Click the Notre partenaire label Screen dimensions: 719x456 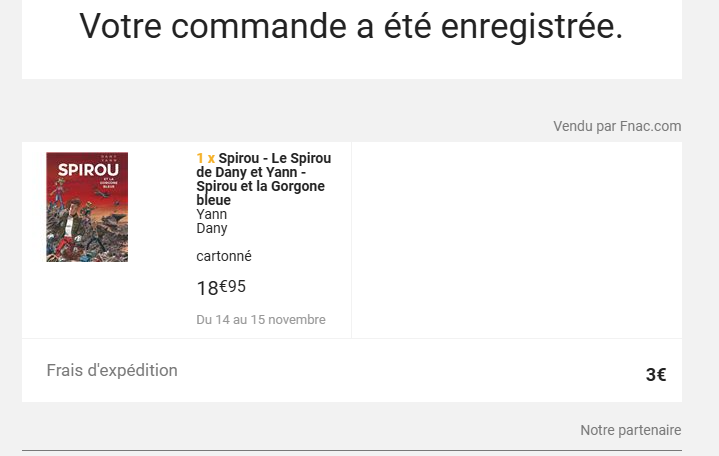pyautogui.click(x=630, y=430)
